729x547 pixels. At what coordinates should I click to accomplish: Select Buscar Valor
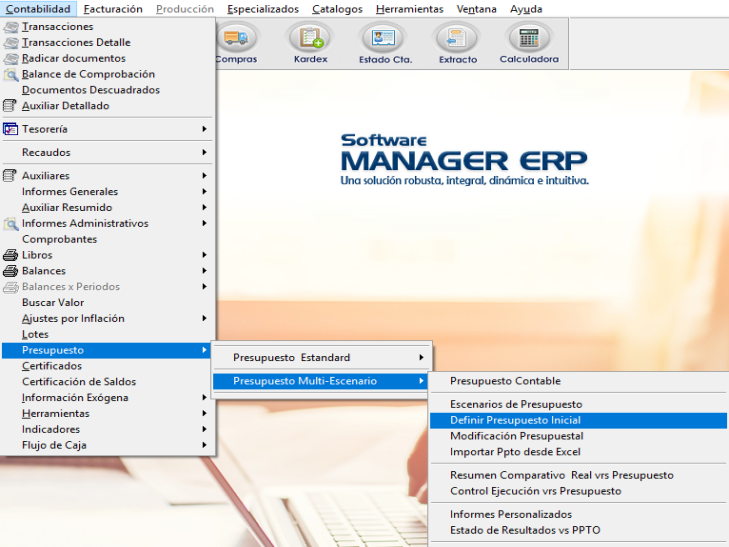107,302
